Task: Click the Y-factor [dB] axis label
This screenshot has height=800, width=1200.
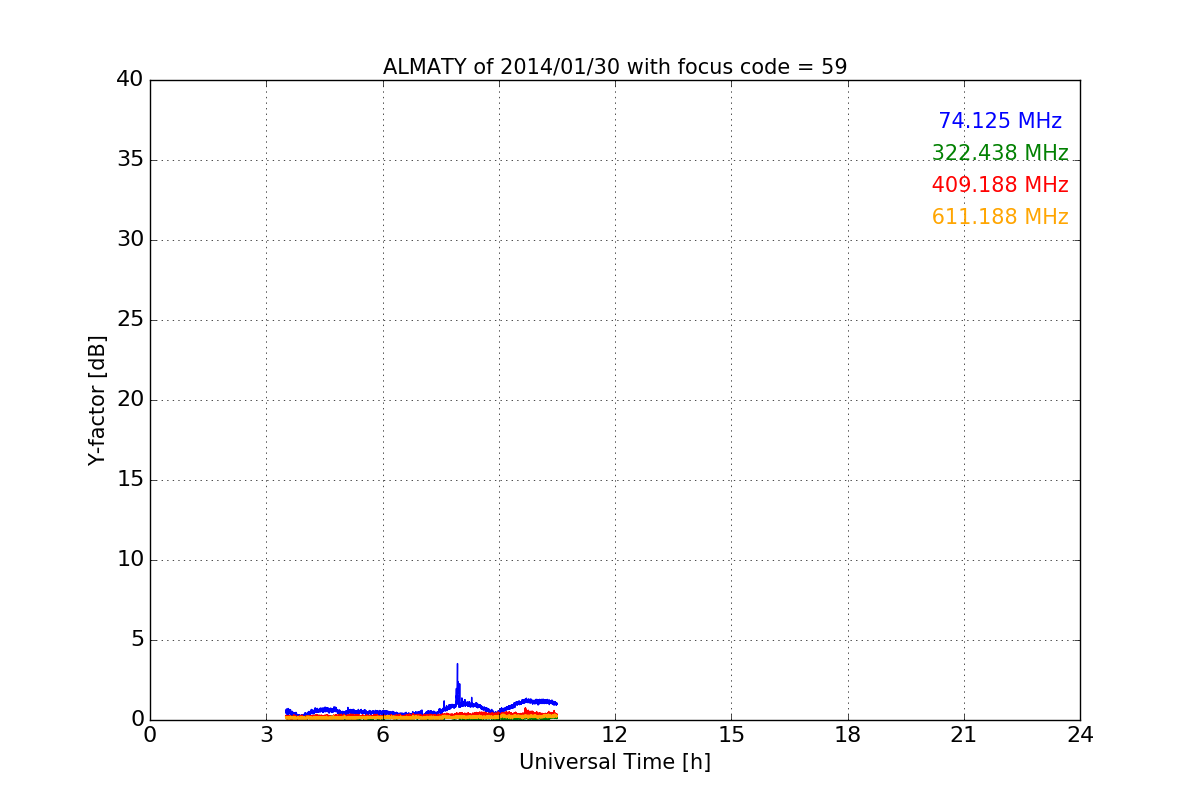Action: [x=97, y=400]
